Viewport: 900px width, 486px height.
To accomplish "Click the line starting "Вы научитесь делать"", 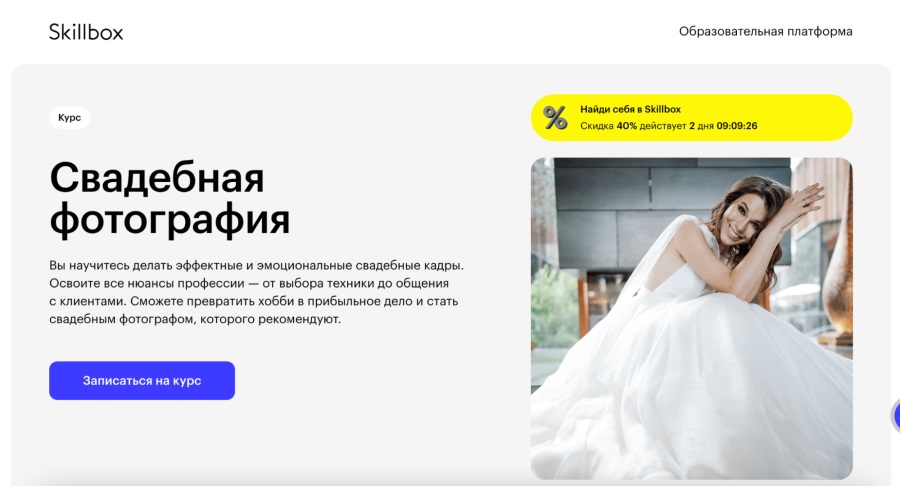I will [x=256, y=266].
